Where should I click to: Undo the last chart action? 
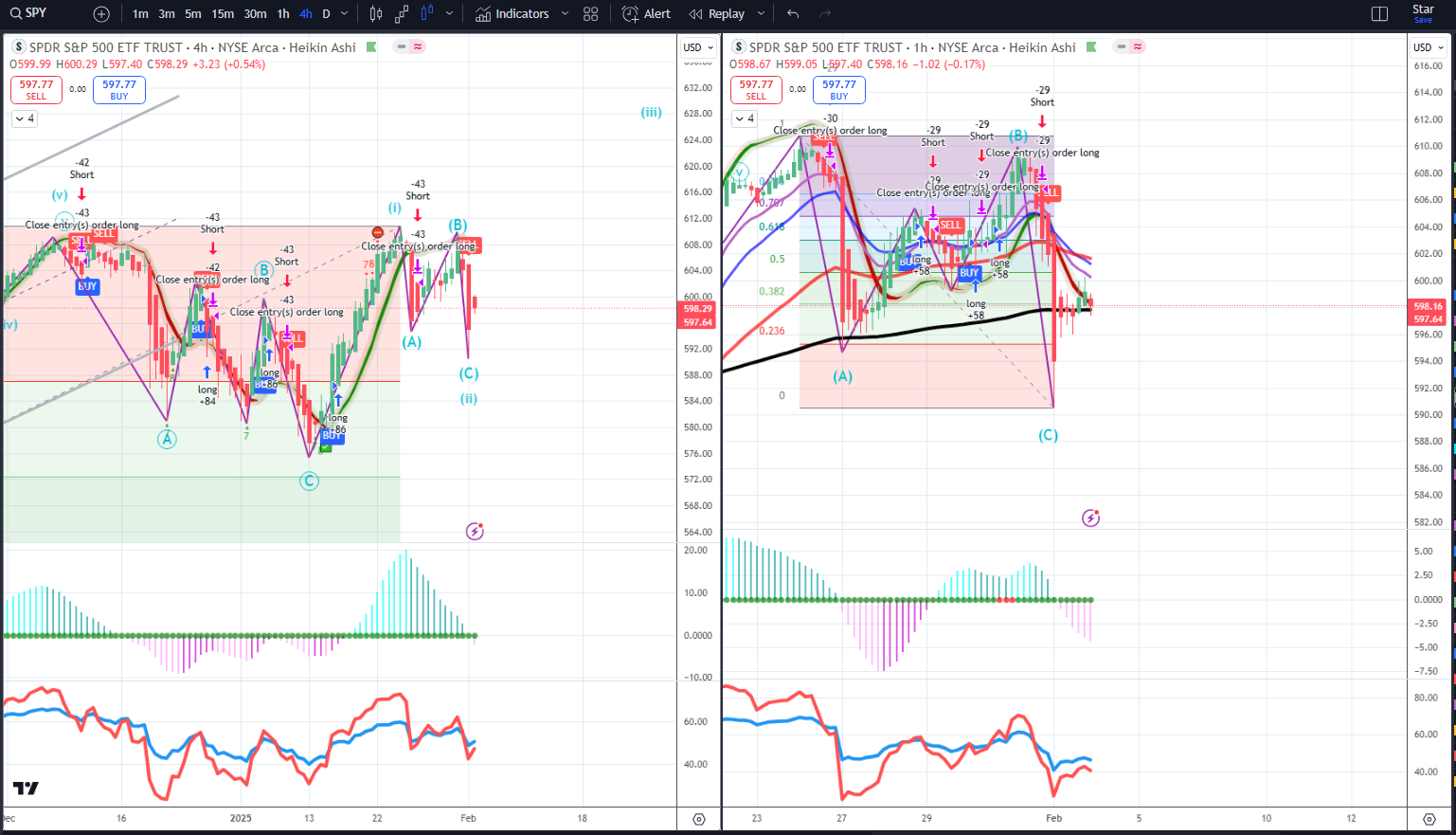(x=793, y=14)
